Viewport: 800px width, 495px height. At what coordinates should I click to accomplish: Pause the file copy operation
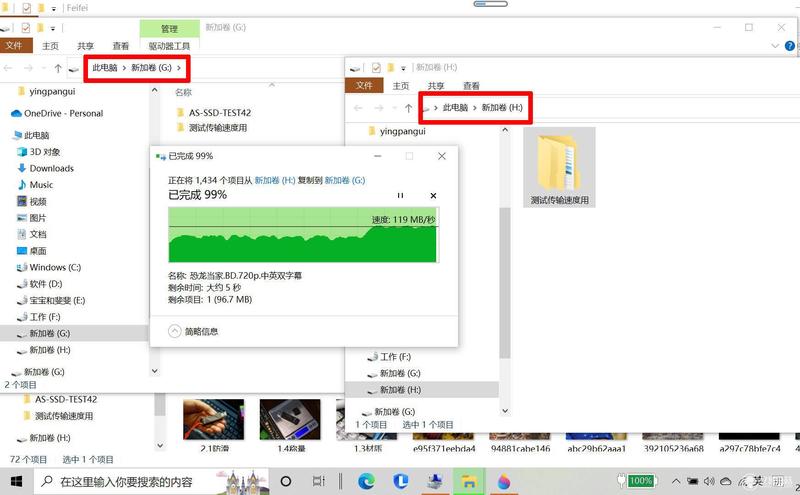pos(400,195)
